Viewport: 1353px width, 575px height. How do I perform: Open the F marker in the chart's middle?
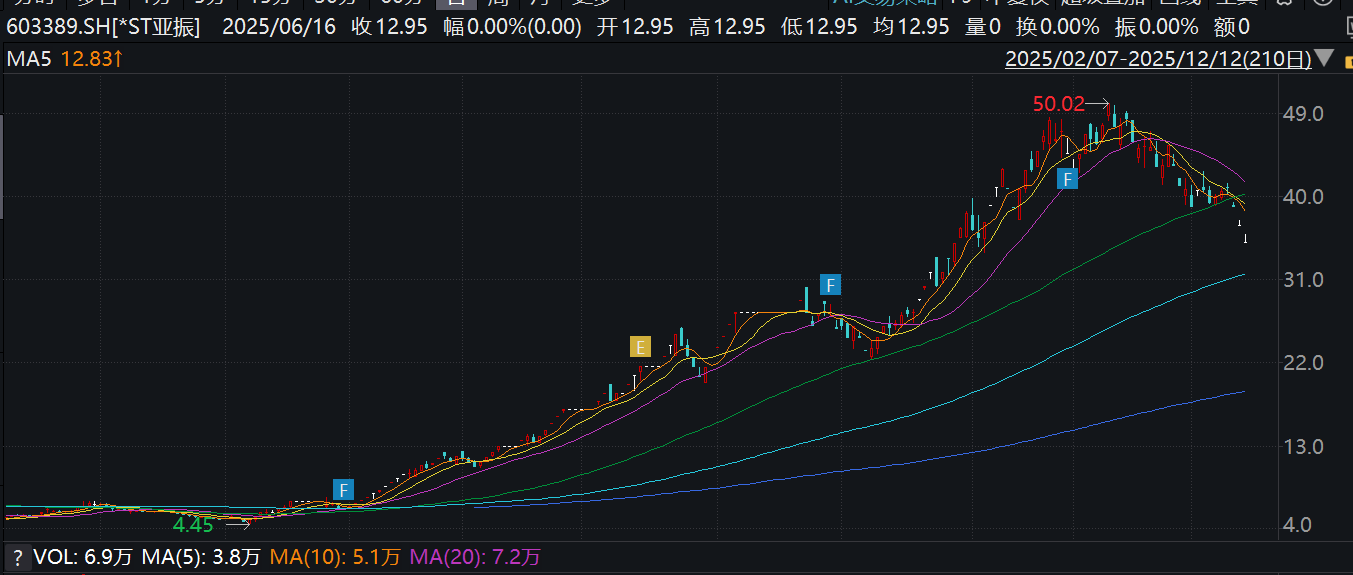pyautogui.click(x=829, y=282)
